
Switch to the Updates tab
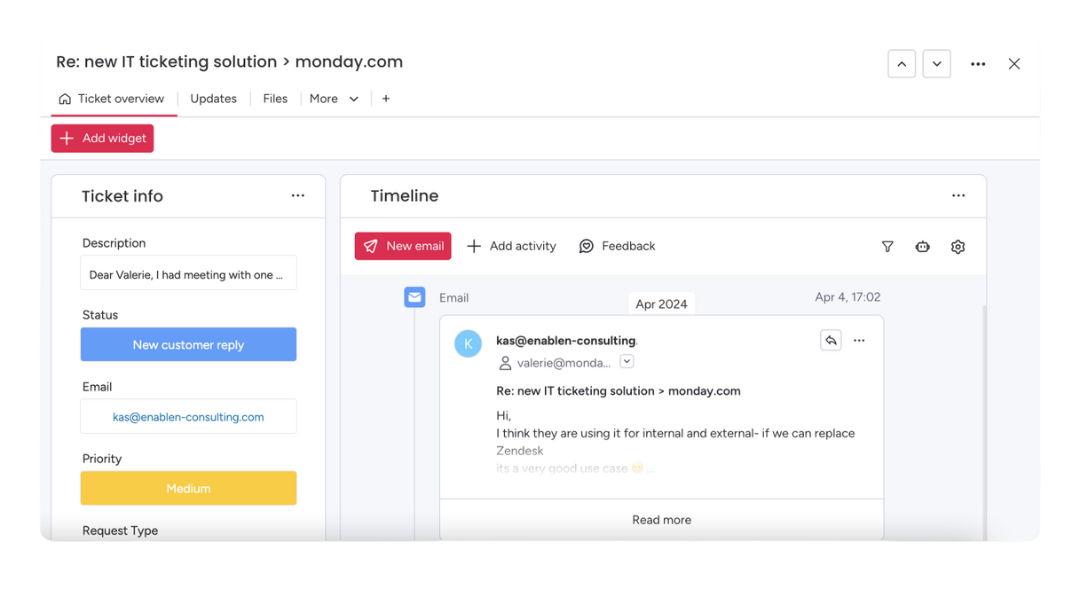[213, 99]
